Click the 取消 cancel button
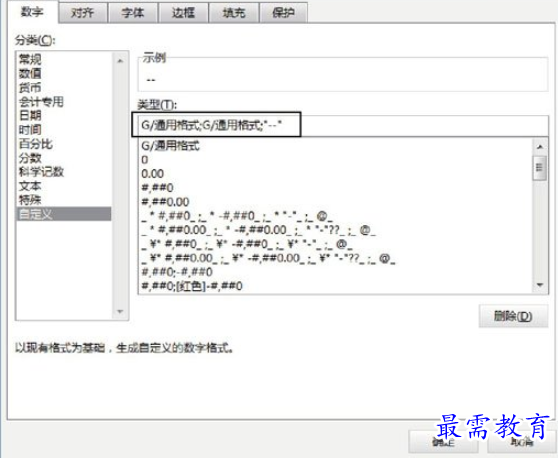The image size is (558, 458). coord(522,442)
